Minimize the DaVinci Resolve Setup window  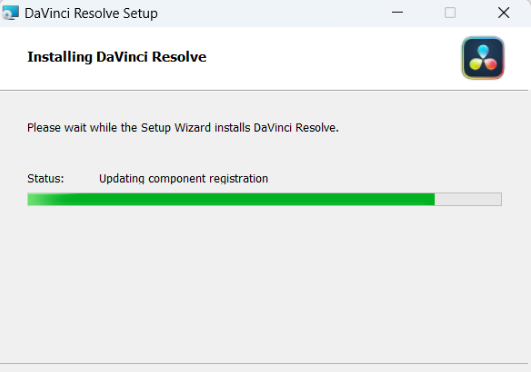click(397, 13)
